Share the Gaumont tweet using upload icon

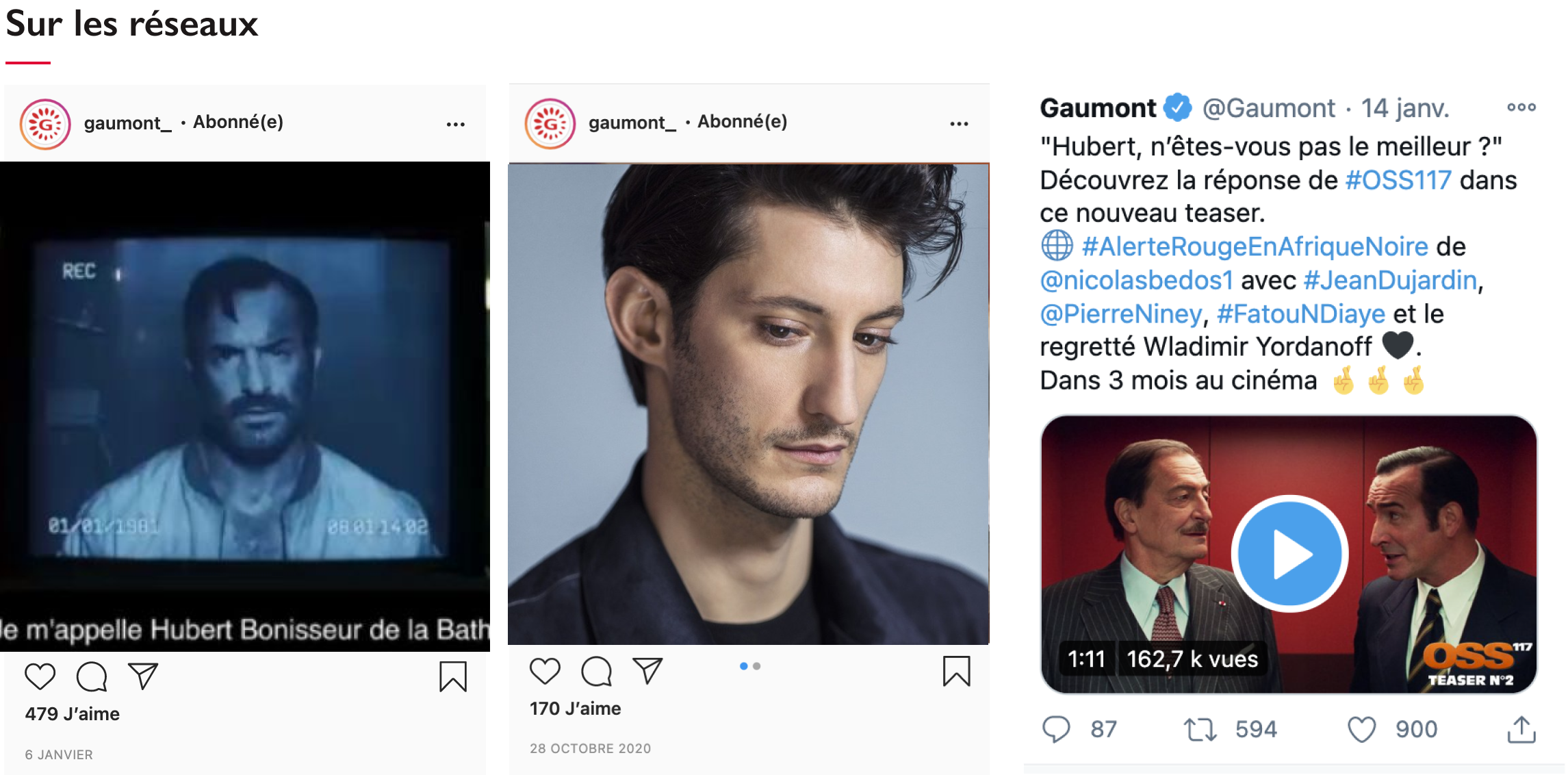(1521, 729)
